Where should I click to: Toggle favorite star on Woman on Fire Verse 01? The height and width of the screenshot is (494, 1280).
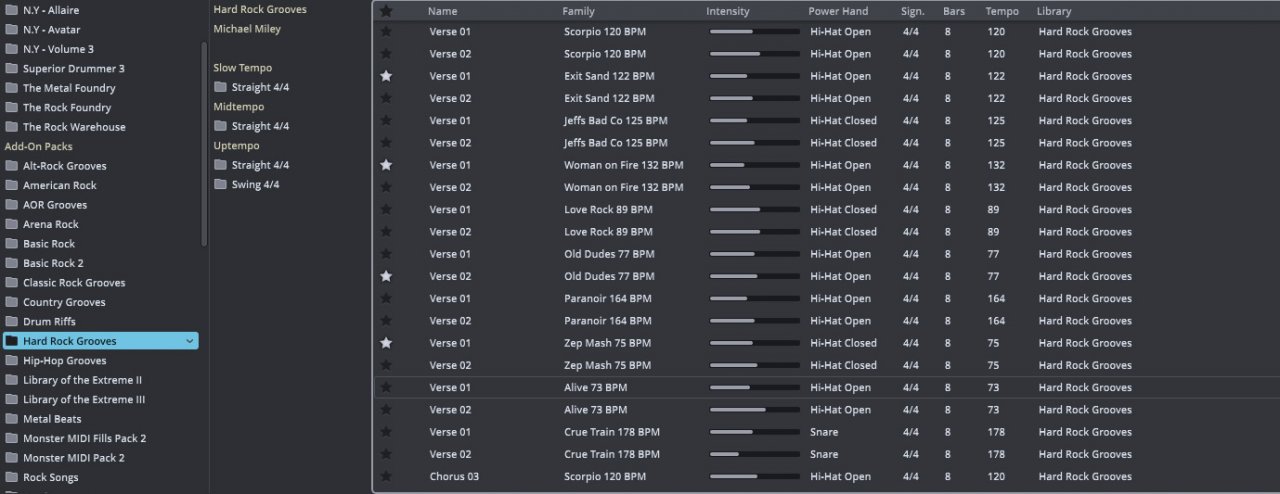pyautogui.click(x=386, y=165)
